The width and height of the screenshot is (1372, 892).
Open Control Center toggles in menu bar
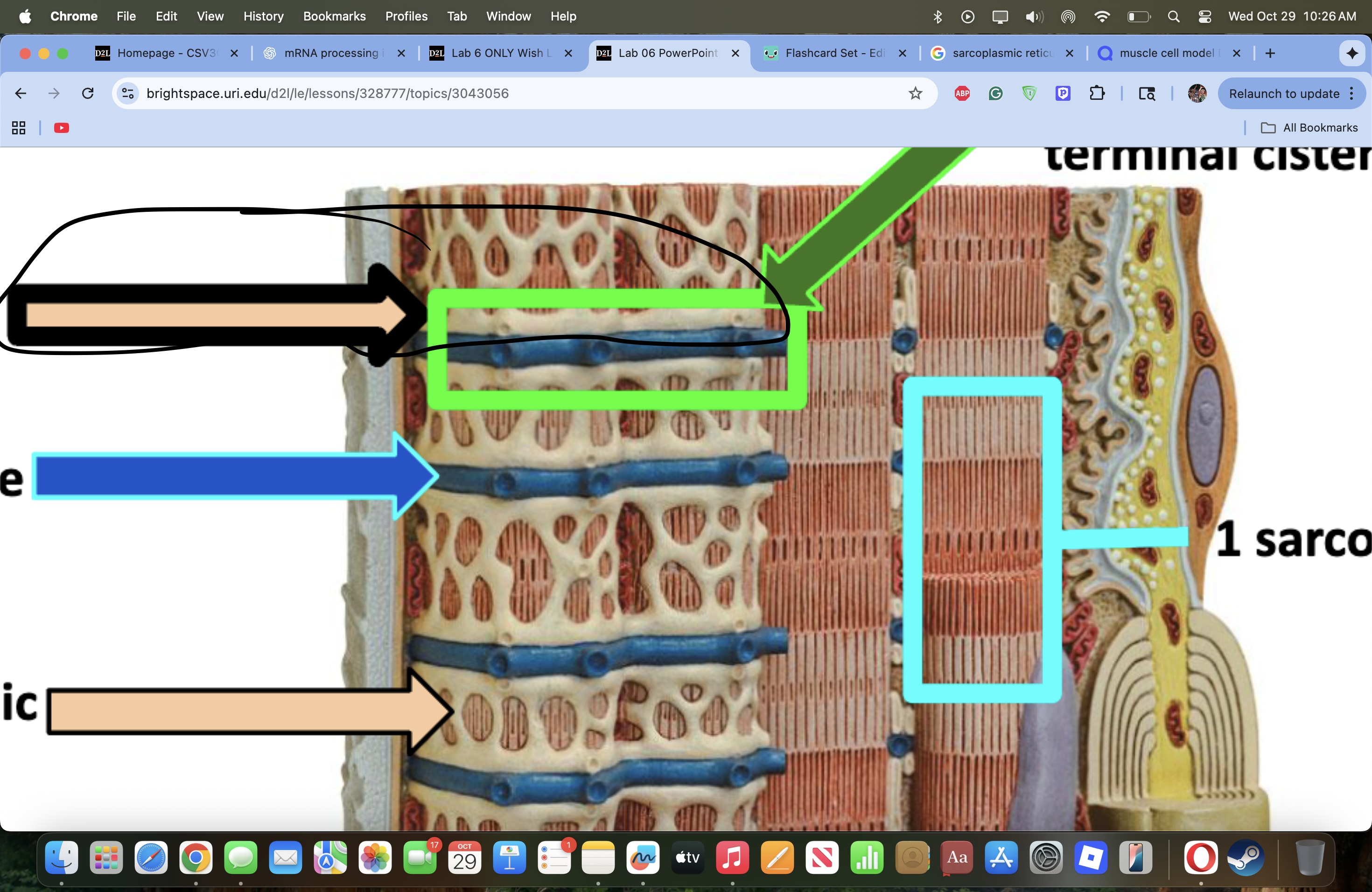coord(1205,16)
